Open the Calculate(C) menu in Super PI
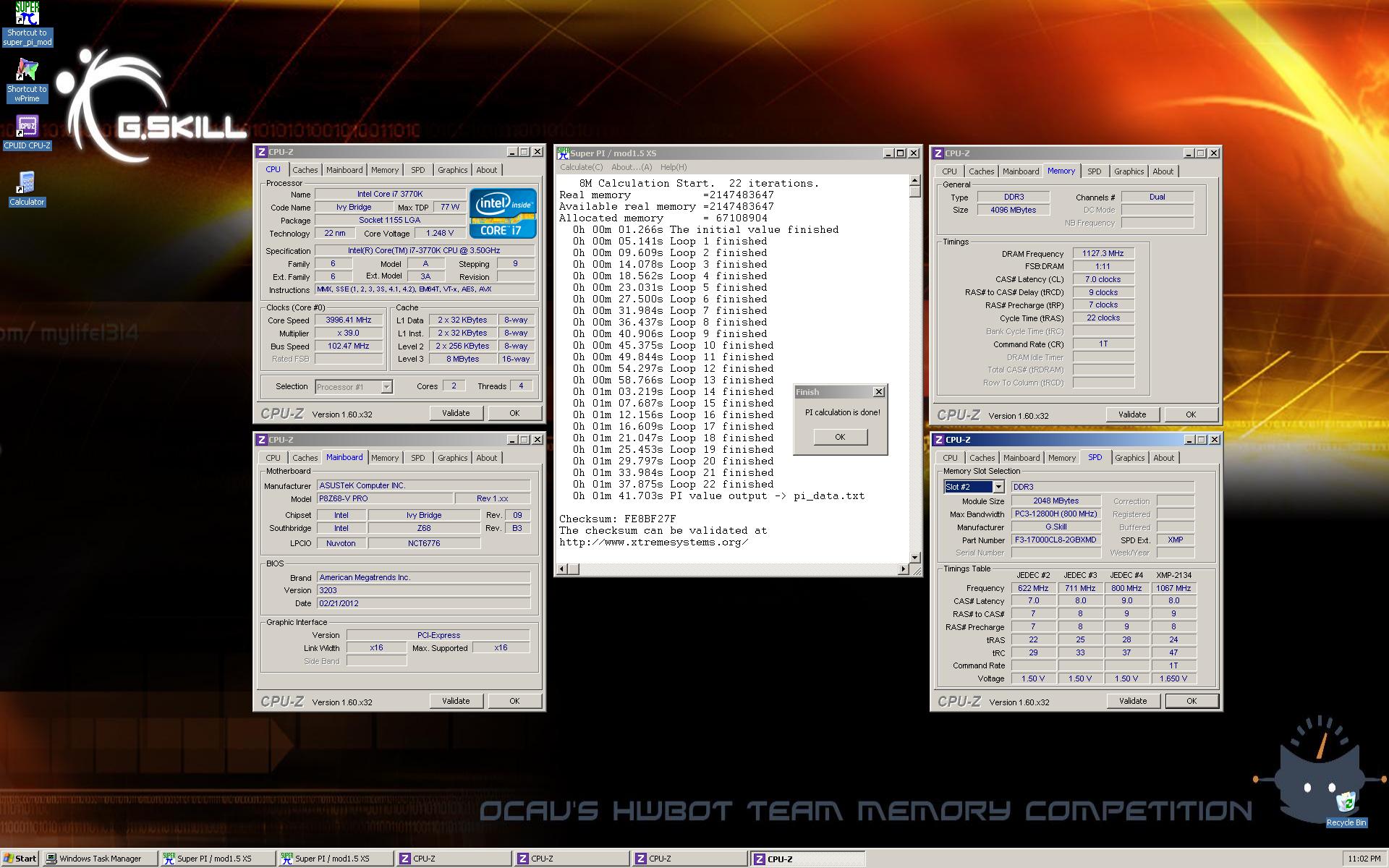Image resolution: width=1389 pixels, height=868 pixels. click(581, 167)
